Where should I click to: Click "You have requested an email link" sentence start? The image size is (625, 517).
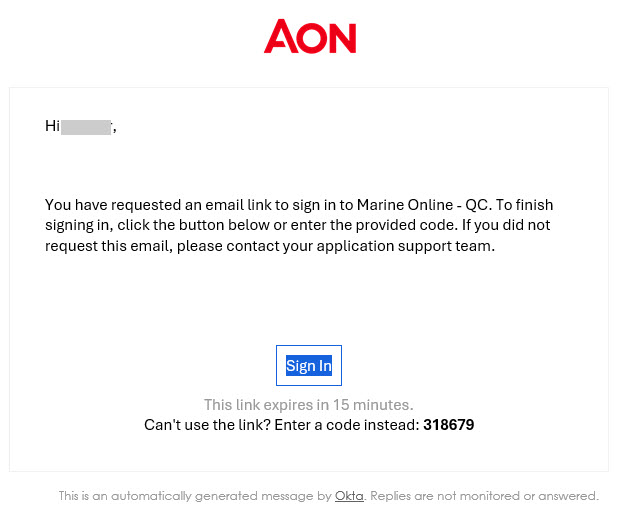click(x=150, y=205)
